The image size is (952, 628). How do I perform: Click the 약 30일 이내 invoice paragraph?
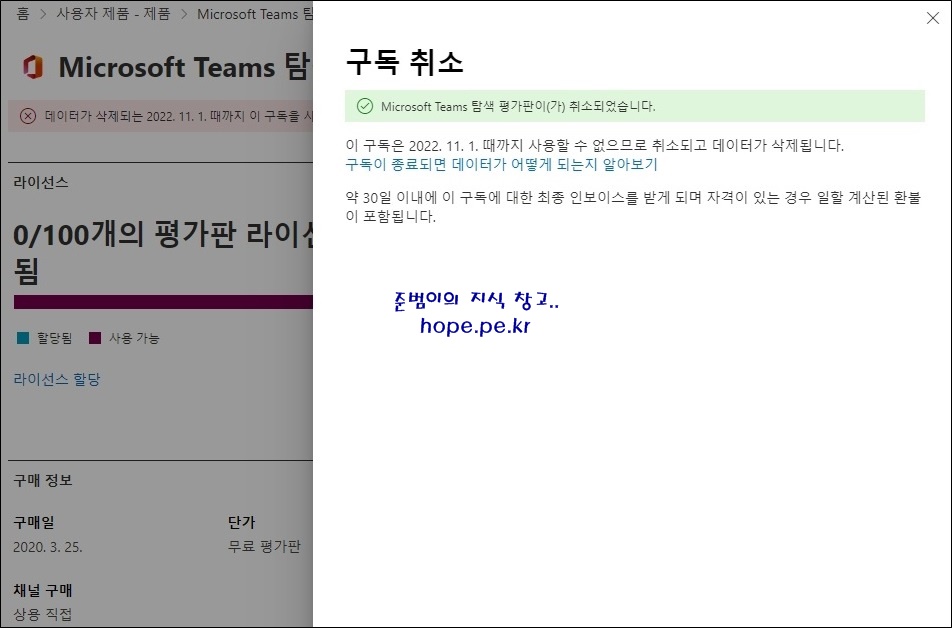pos(633,206)
